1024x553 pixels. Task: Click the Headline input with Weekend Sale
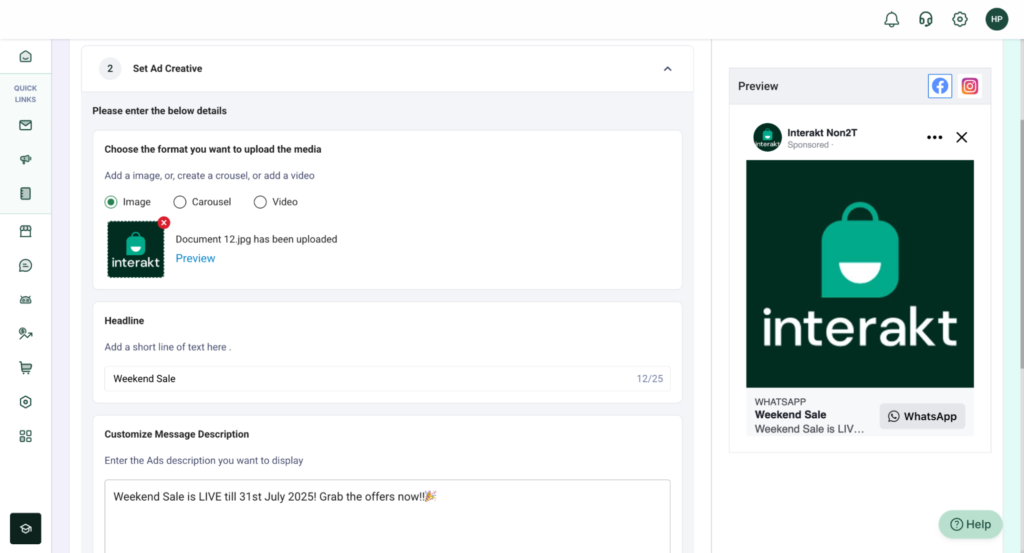click(x=387, y=379)
